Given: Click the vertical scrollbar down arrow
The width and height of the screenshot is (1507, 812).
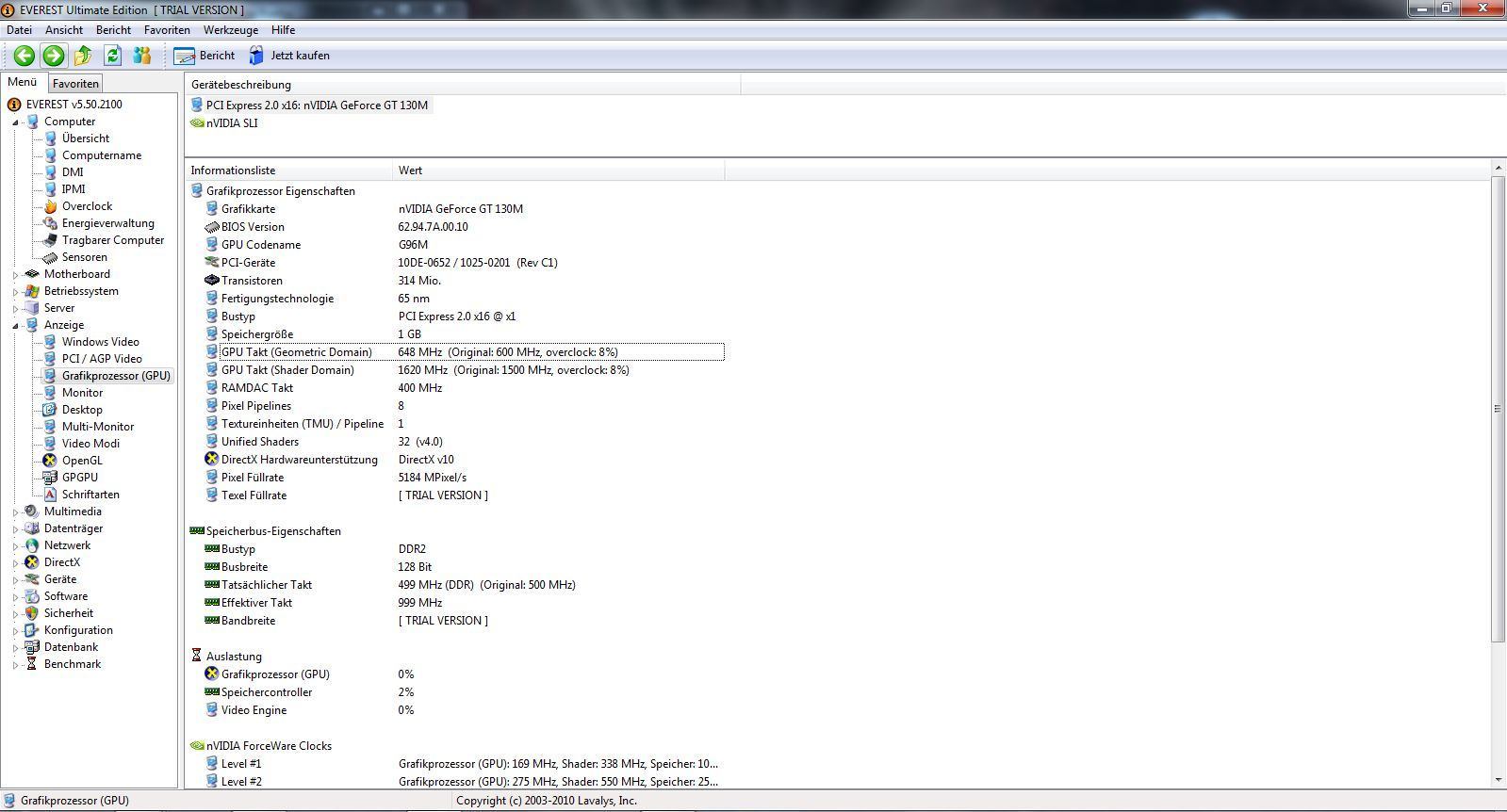Looking at the screenshot, I should pyautogui.click(x=1499, y=781).
